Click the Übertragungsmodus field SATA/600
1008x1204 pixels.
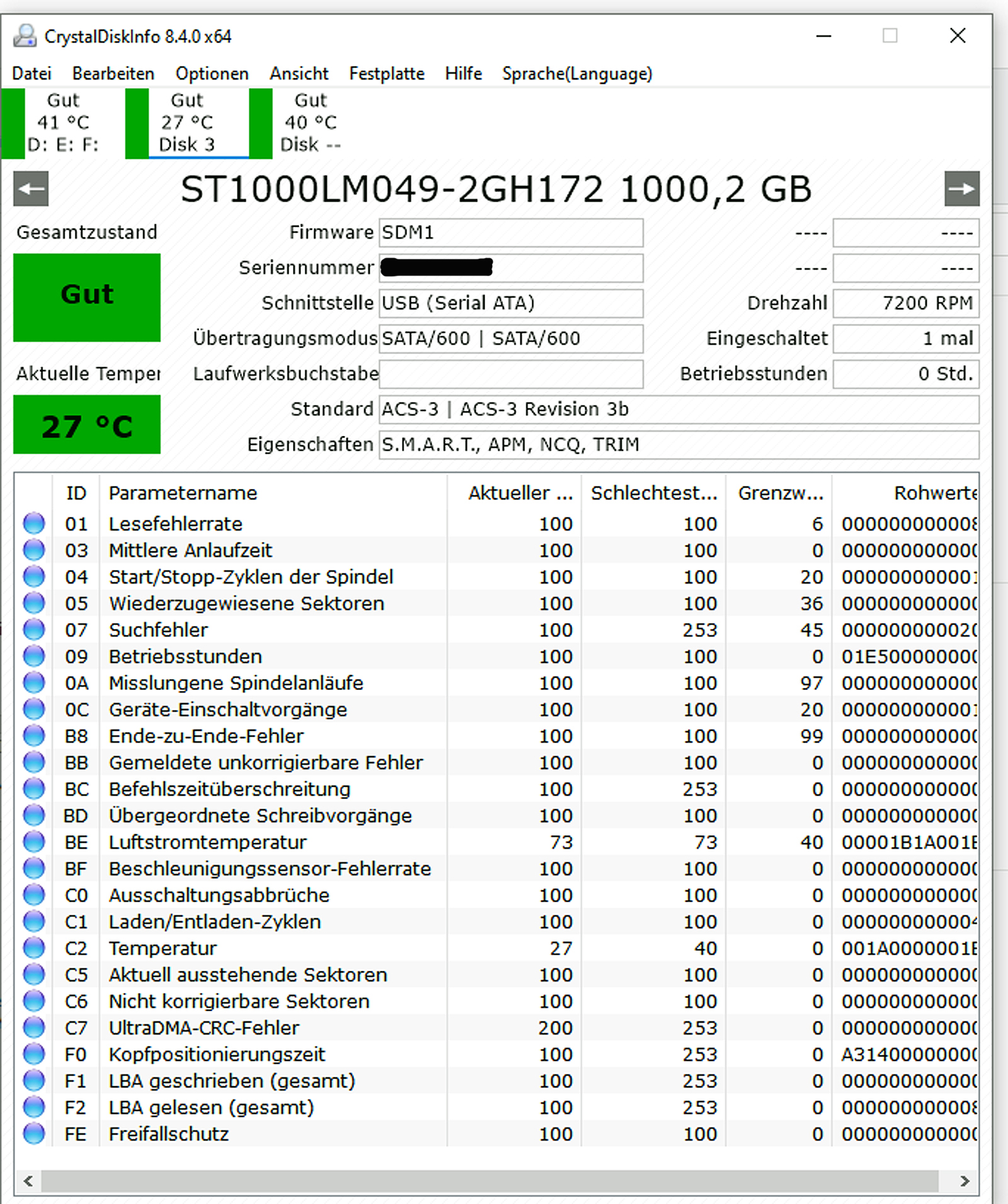tap(511, 339)
